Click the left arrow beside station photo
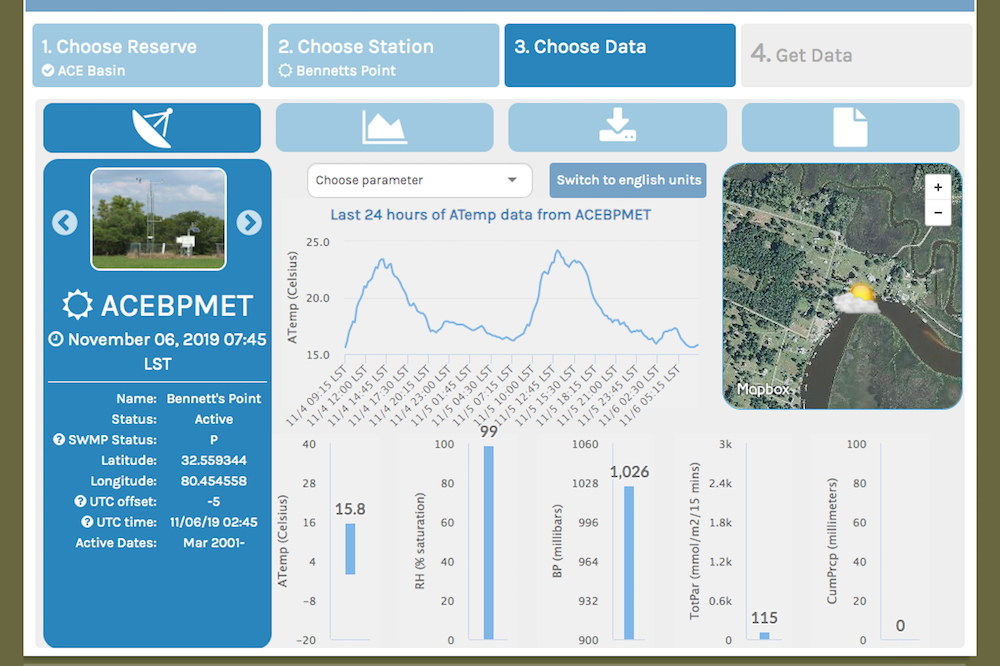The height and width of the screenshot is (666, 1000). point(64,222)
